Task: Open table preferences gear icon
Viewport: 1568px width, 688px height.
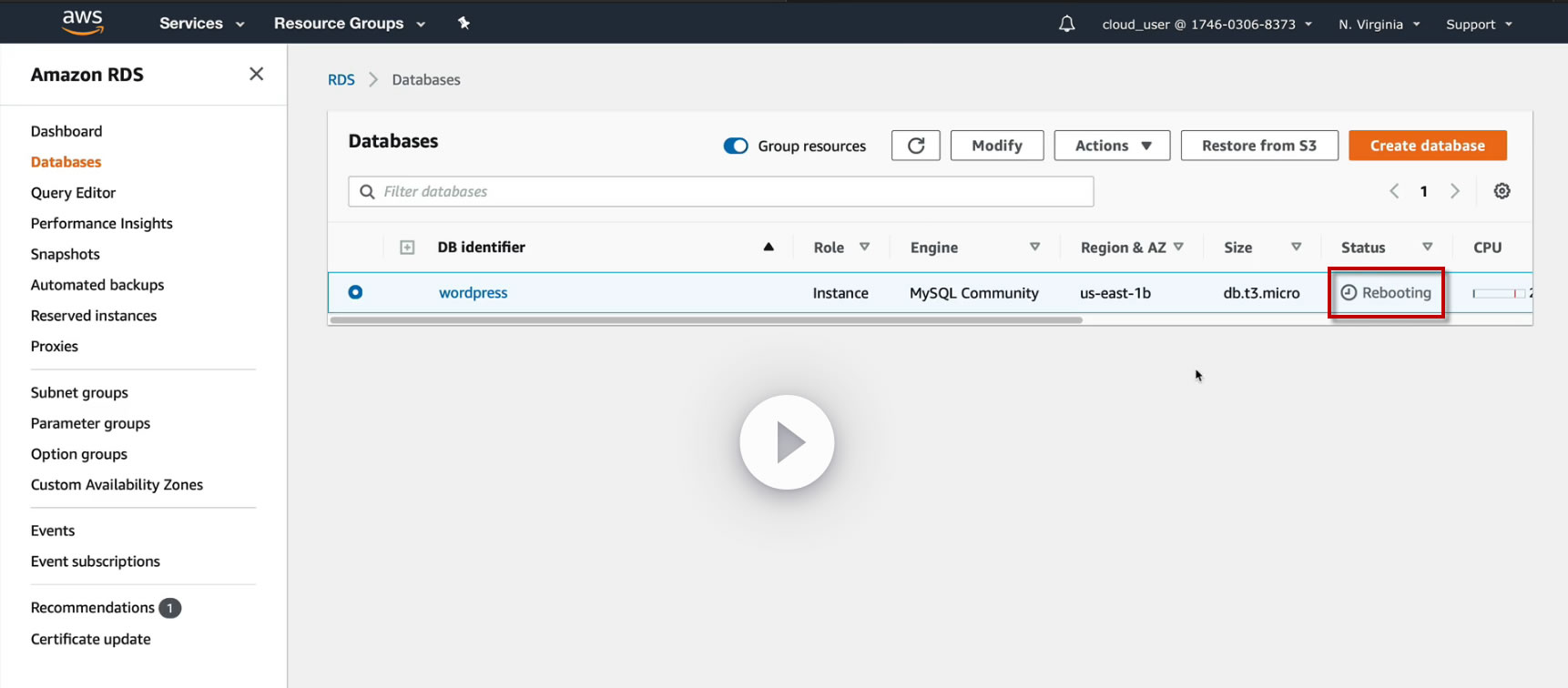Action: click(x=1502, y=191)
